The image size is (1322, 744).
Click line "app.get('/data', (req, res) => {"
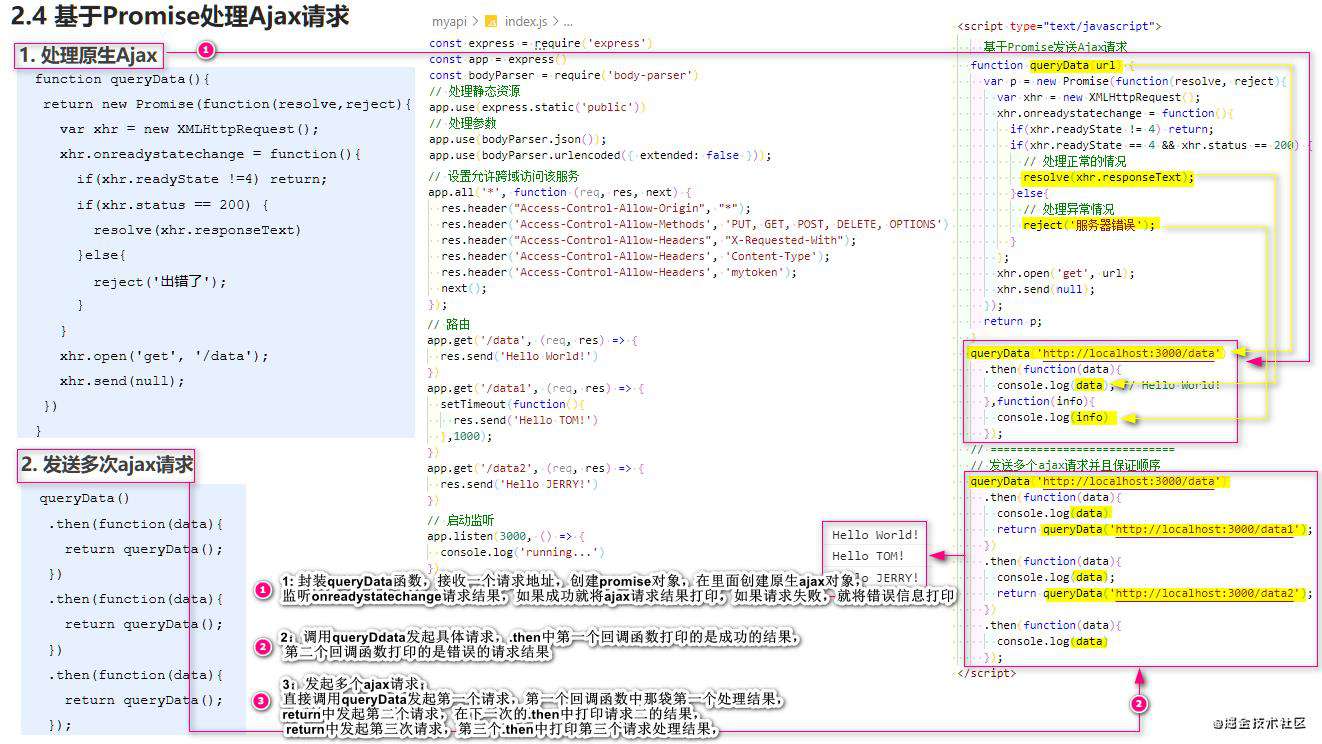coord(533,340)
